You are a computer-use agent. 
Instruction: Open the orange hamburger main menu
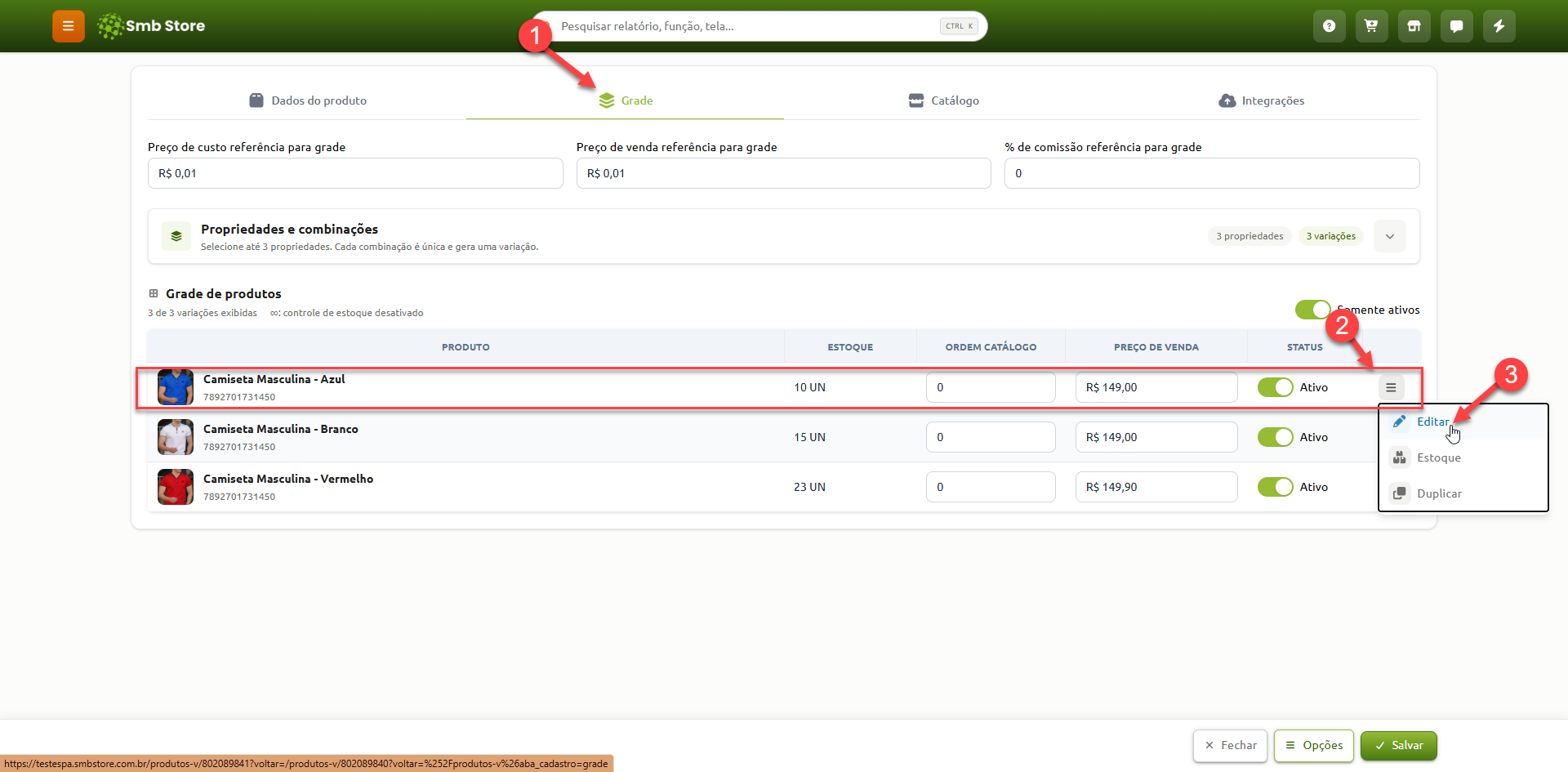69,26
